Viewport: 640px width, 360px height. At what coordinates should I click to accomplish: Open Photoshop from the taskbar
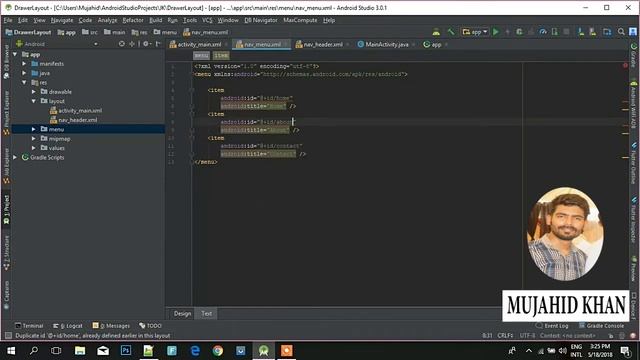click(126, 351)
